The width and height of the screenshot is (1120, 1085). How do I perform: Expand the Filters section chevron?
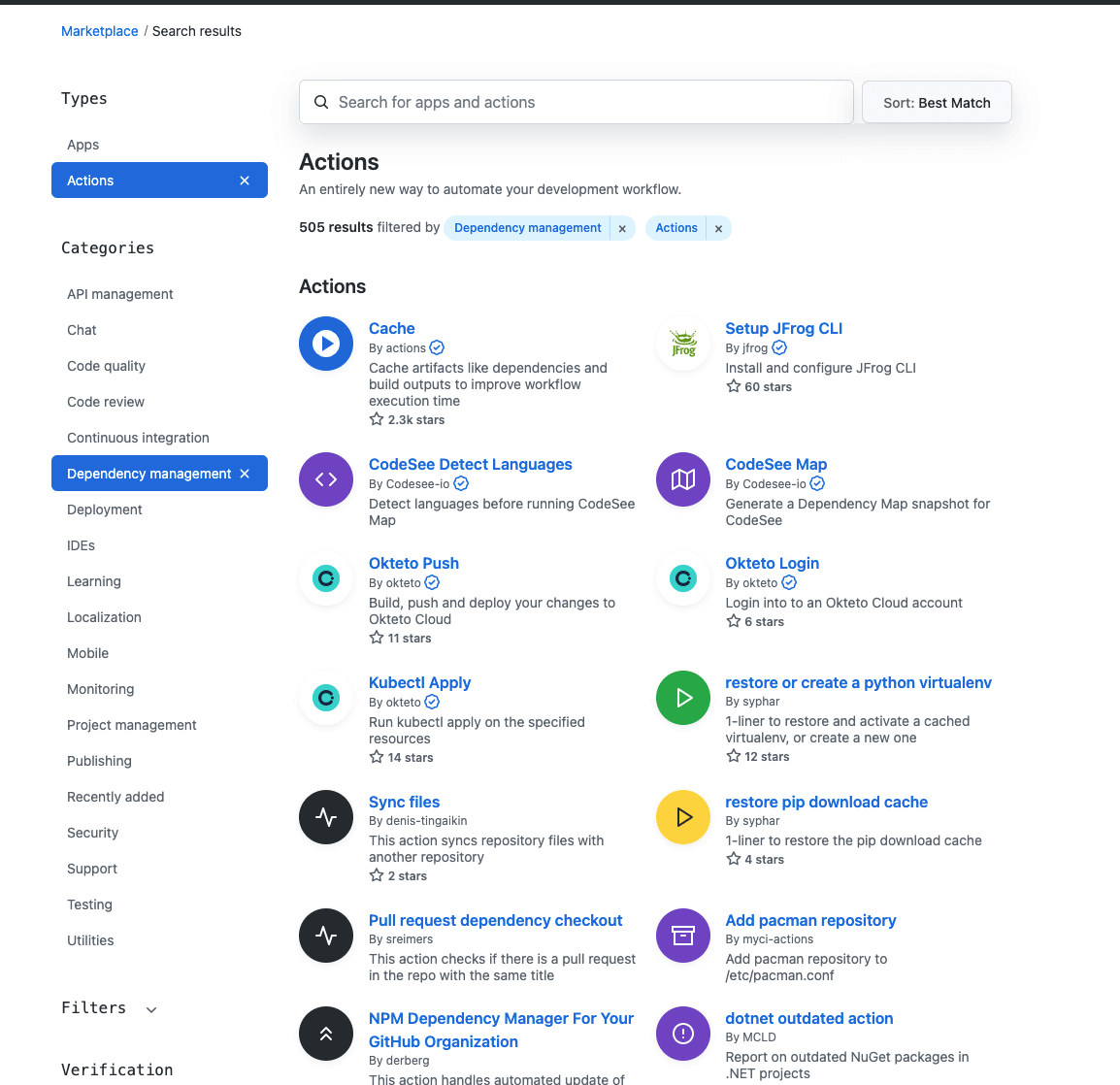click(x=151, y=1009)
